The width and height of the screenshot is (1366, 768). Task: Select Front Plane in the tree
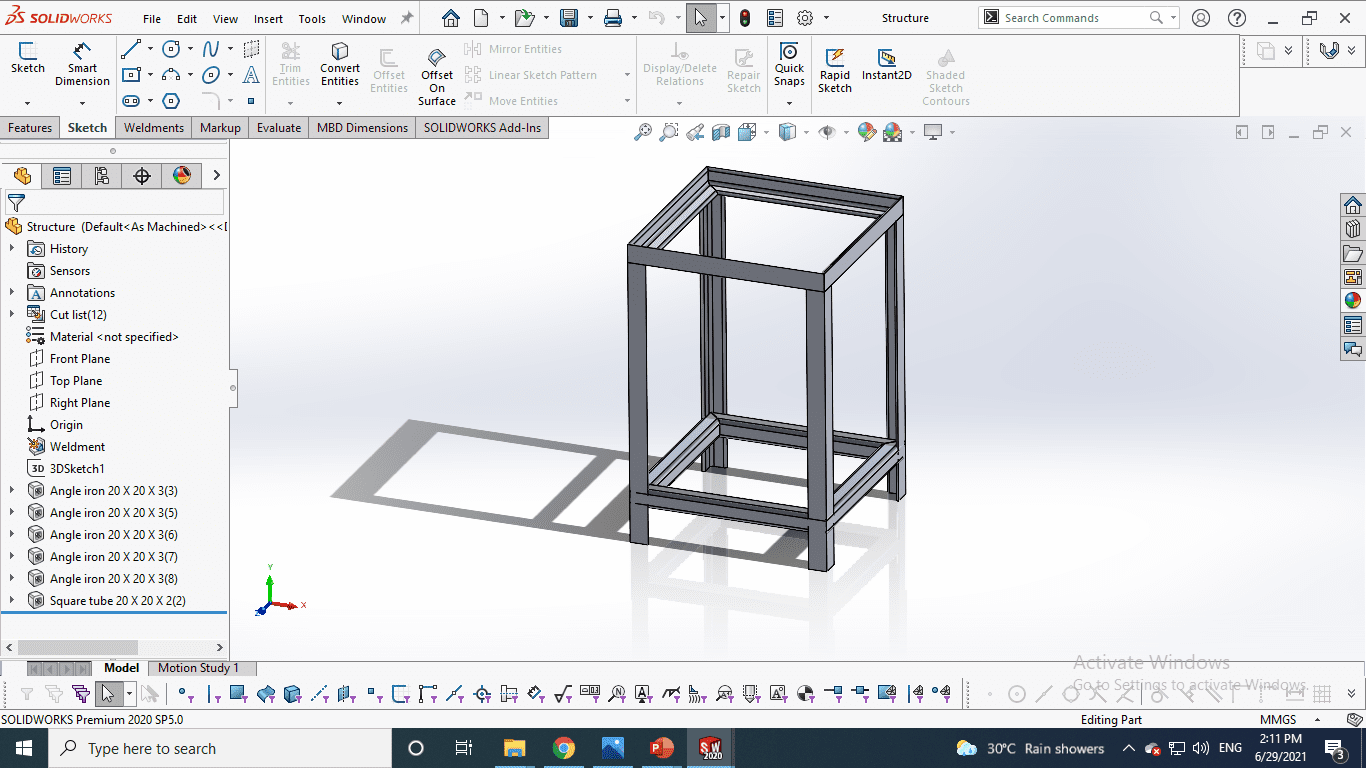point(80,359)
